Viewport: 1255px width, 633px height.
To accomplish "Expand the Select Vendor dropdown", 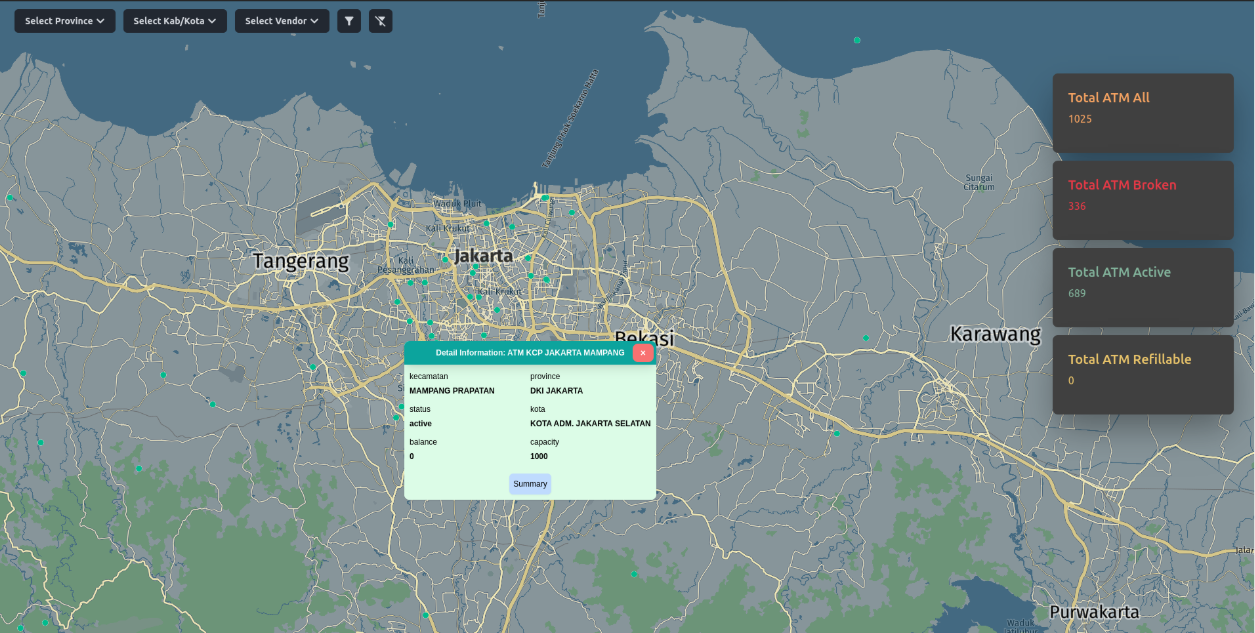I will point(281,20).
